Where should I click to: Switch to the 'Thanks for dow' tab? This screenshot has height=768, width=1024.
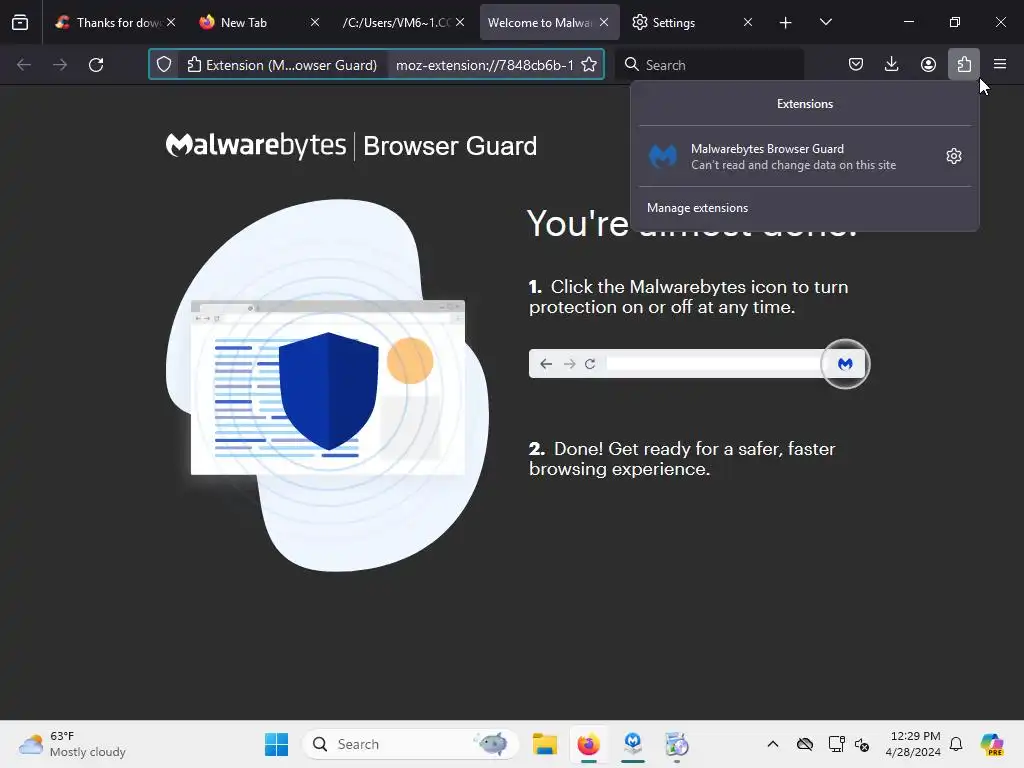(108, 22)
